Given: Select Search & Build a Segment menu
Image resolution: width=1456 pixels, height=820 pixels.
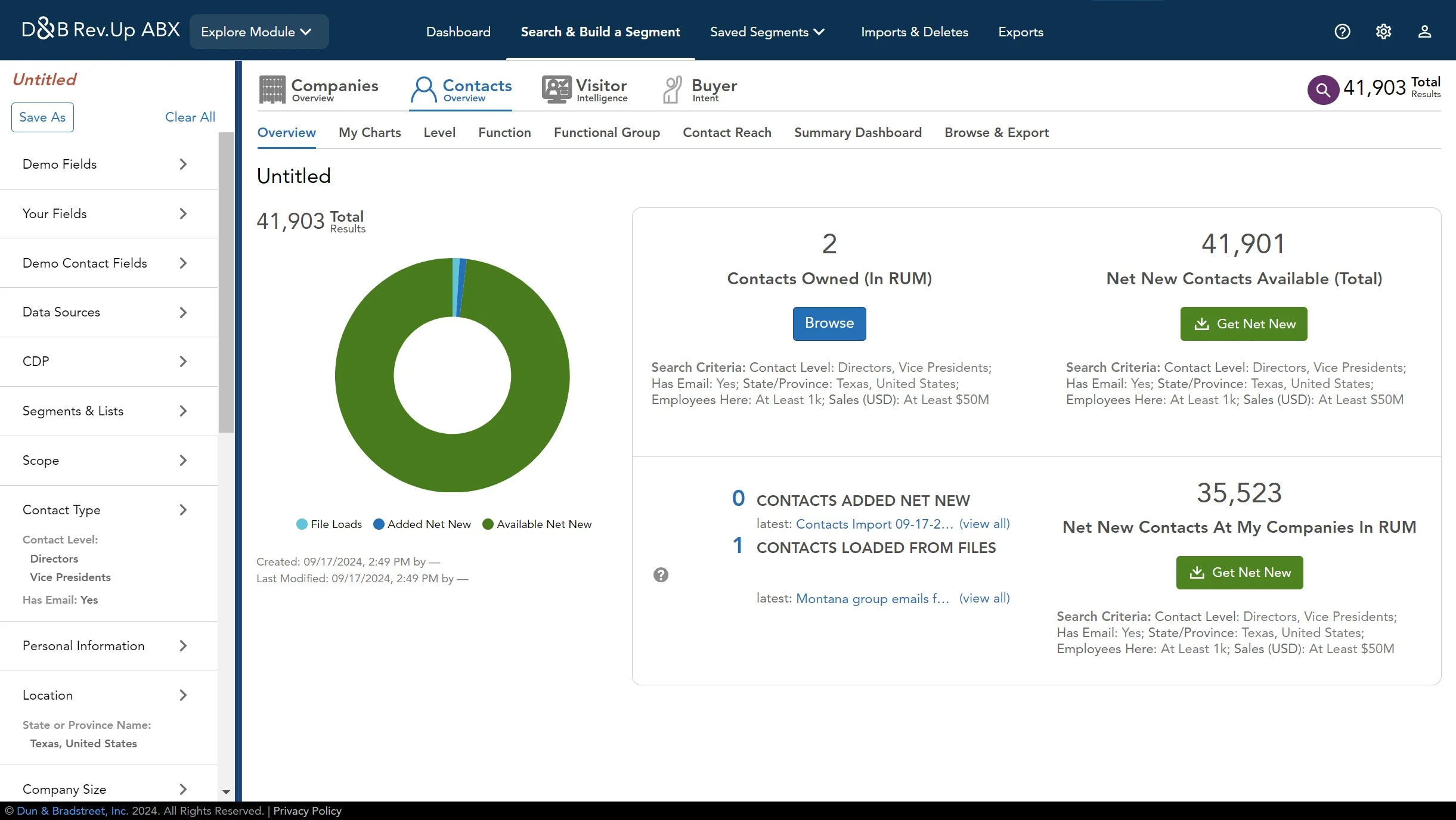Looking at the screenshot, I should (600, 32).
